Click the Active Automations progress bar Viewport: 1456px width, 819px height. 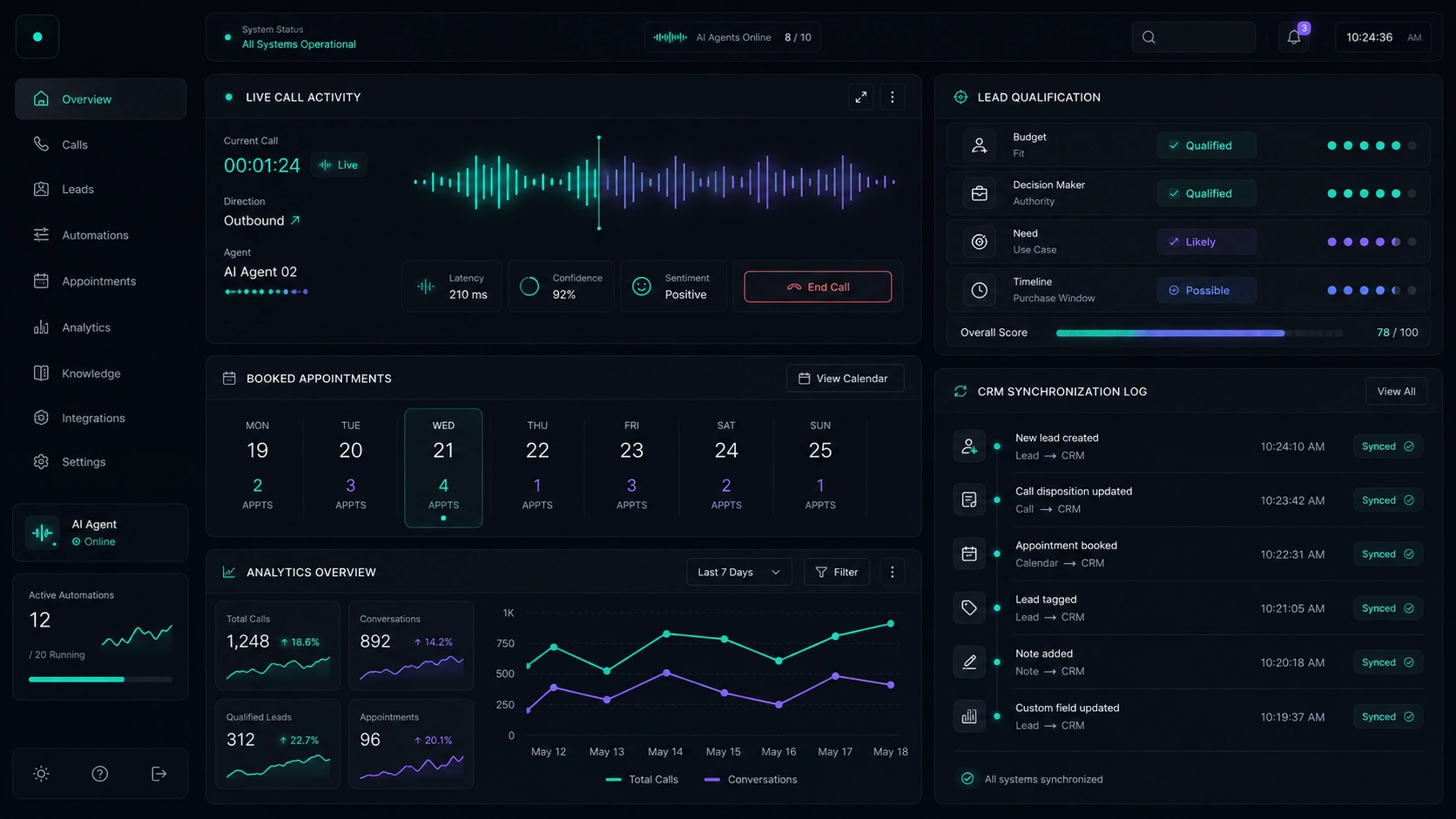click(x=100, y=679)
